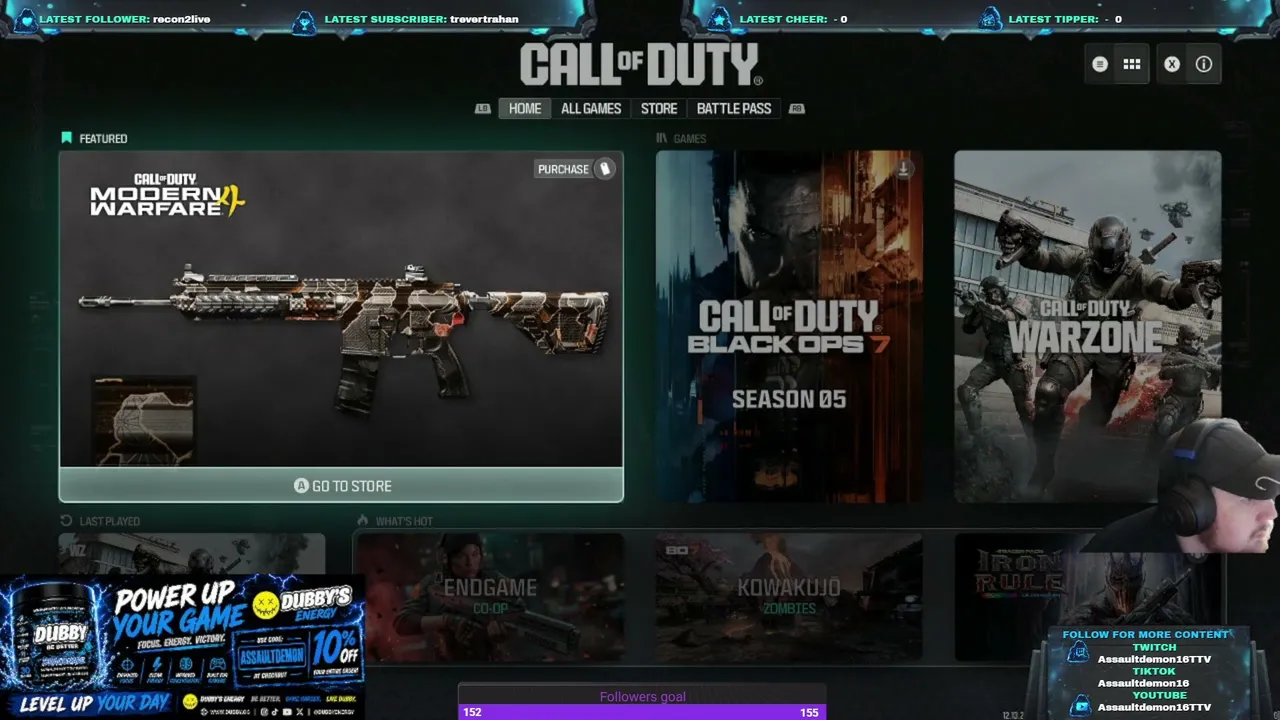Screen dimensions: 1280x720
Task: Open the list menu icon at top right
Action: pyautogui.click(x=1100, y=64)
